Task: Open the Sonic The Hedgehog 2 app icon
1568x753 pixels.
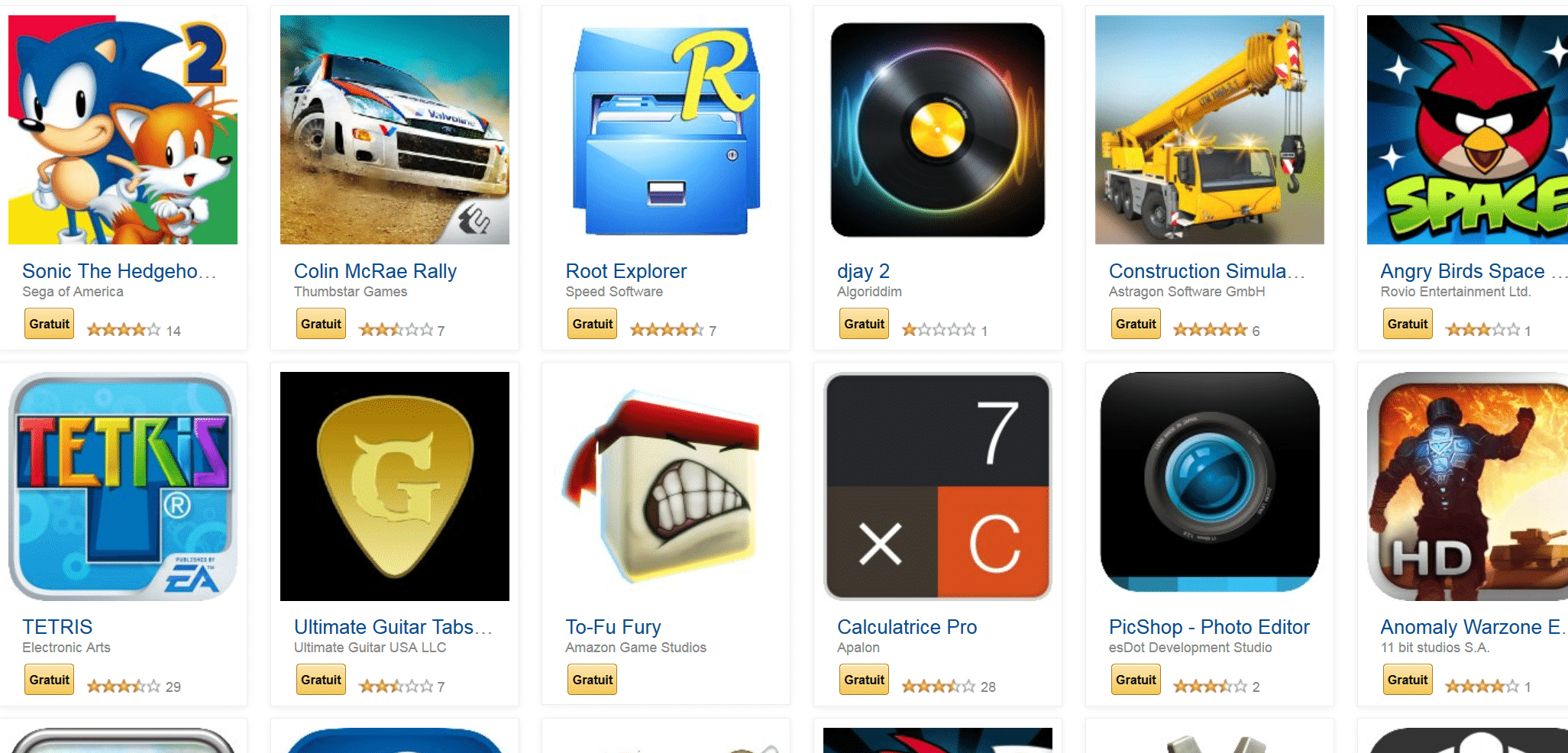Action: click(123, 130)
